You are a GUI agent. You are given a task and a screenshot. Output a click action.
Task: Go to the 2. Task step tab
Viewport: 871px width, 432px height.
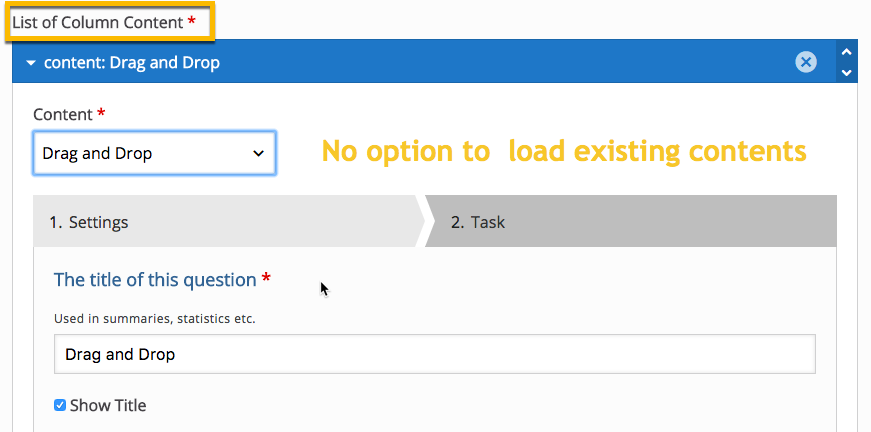[630, 221]
